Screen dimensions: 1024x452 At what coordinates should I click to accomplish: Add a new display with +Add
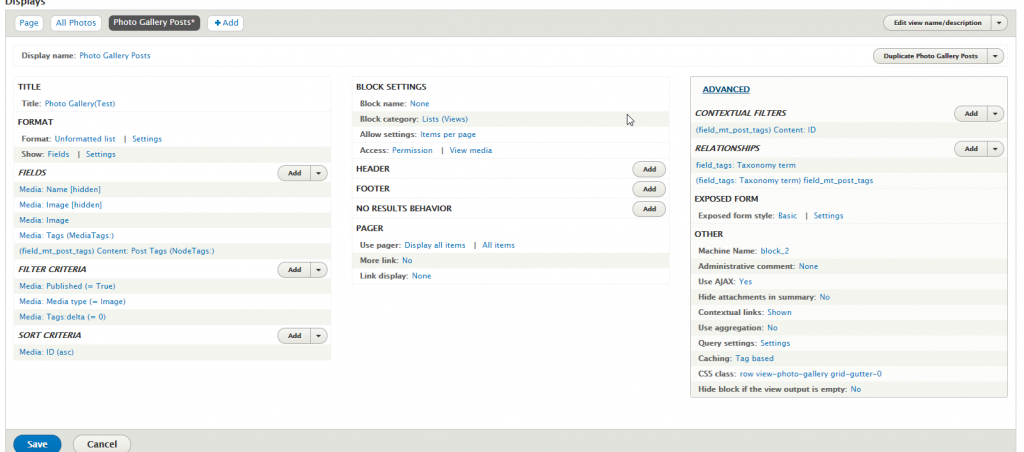[226, 22]
